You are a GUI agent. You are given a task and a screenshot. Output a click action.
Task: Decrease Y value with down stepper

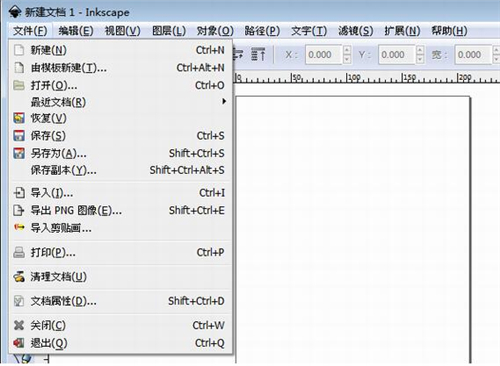pyautogui.click(x=420, y=59)
